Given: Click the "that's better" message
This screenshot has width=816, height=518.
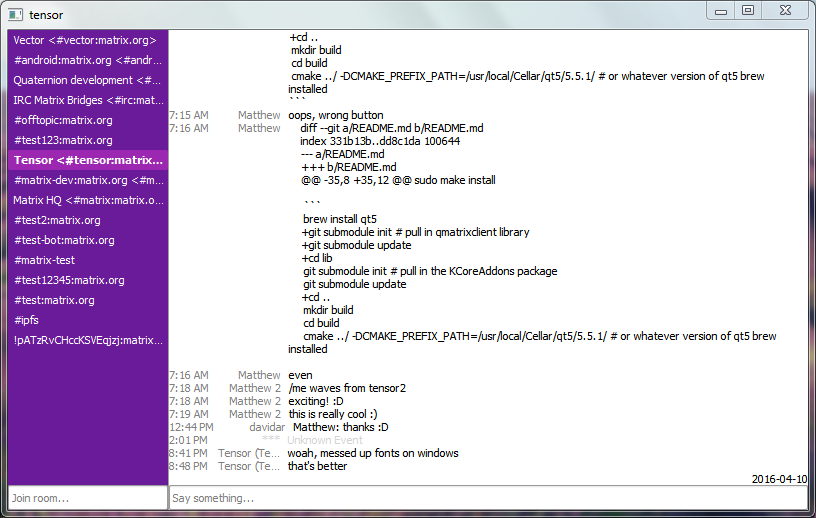Looking at the screenshot, I should (317, 466).
